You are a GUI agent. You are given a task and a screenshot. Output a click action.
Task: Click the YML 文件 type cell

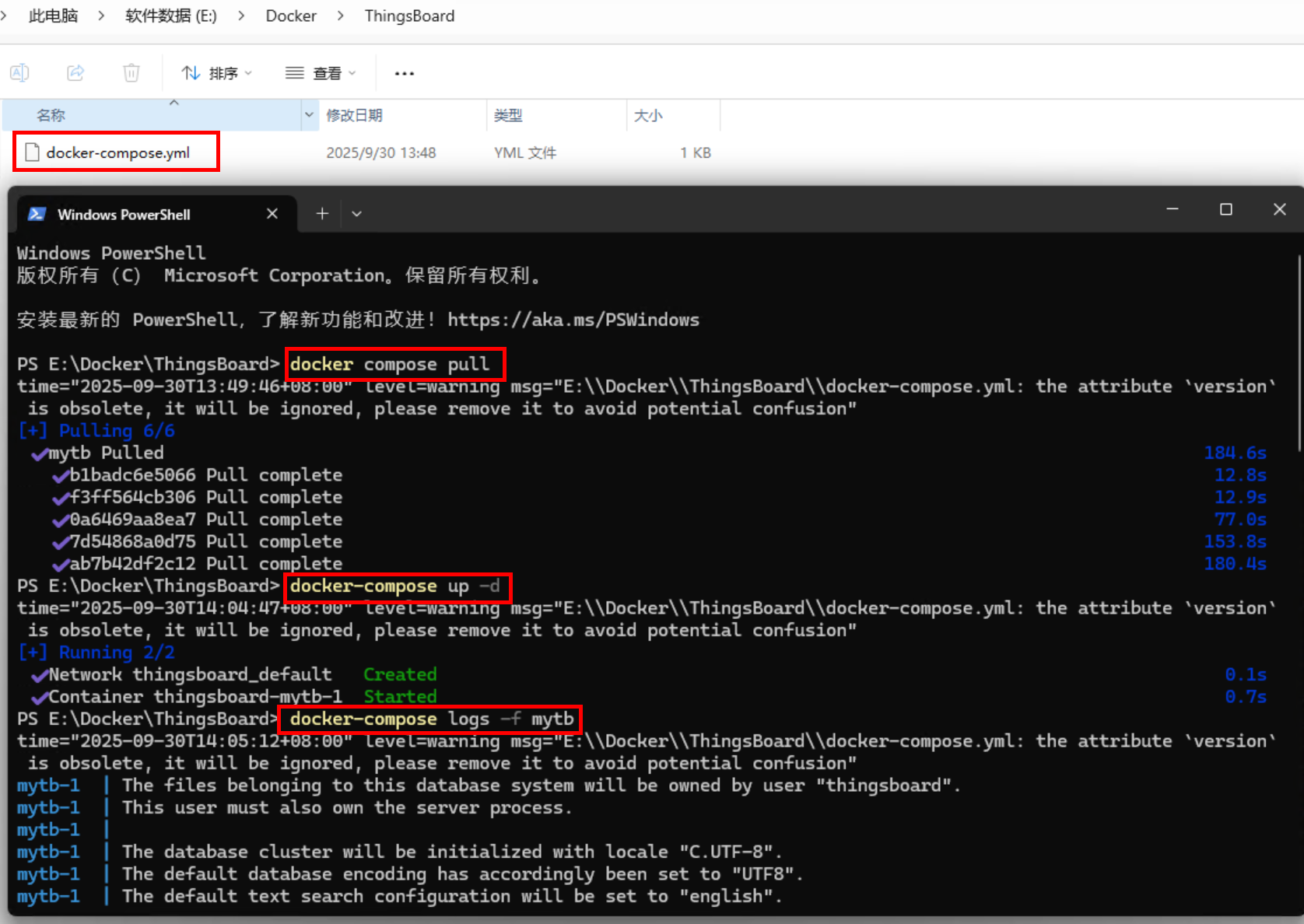click(x=525, y=152)
